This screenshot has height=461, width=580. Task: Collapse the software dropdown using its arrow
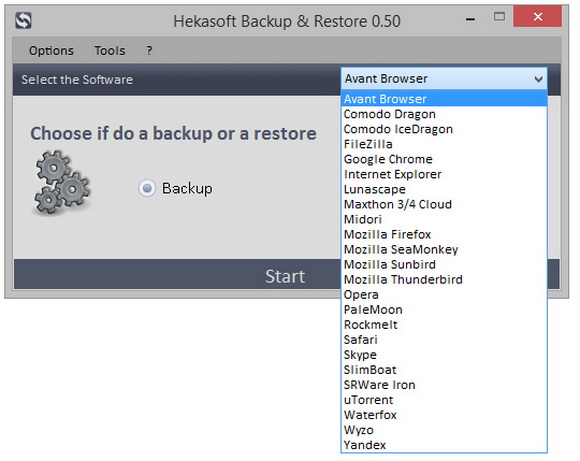pyautogui.click(x=538, y=79)
